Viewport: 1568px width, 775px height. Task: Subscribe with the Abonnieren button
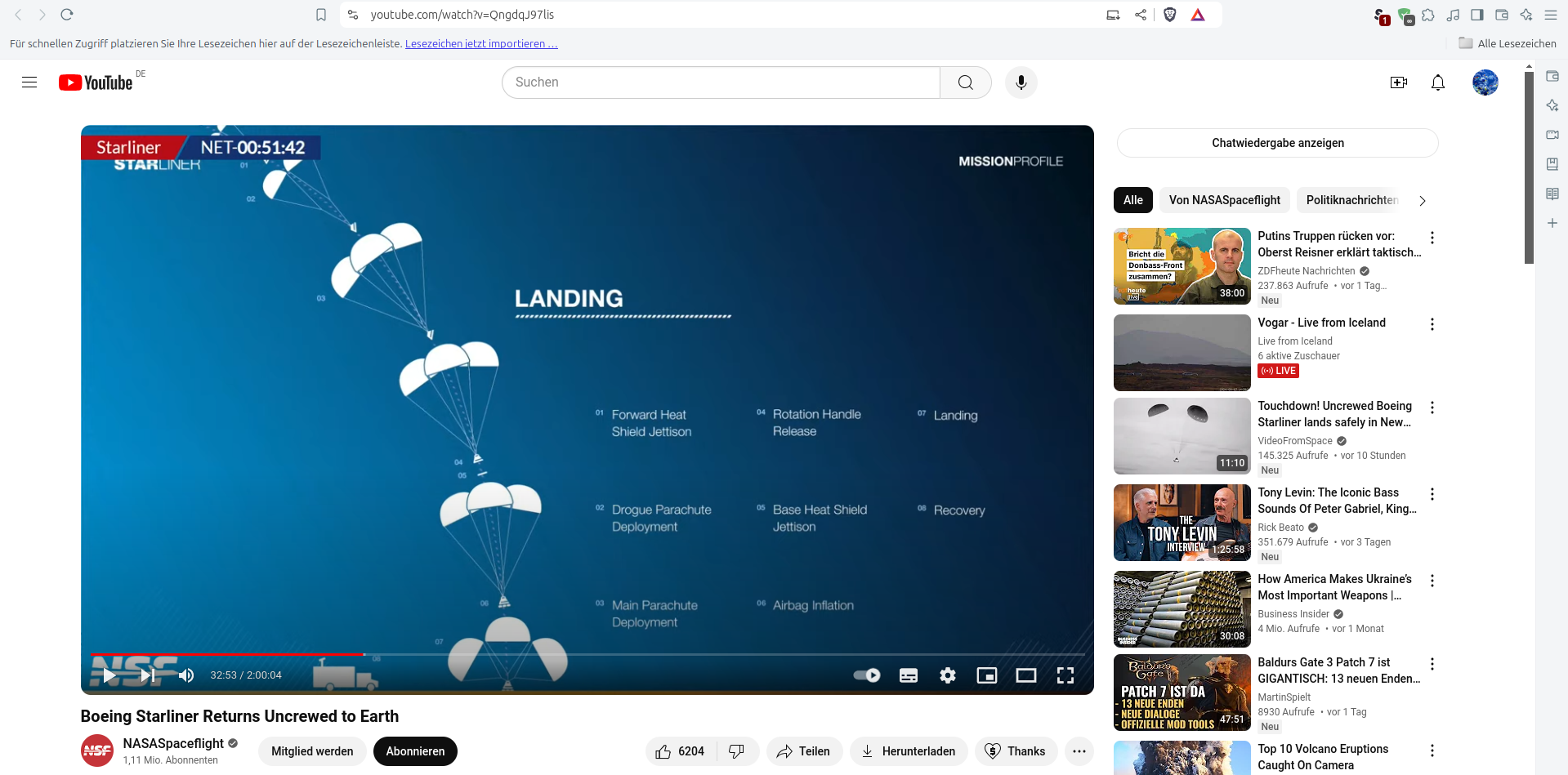(415, 751)
